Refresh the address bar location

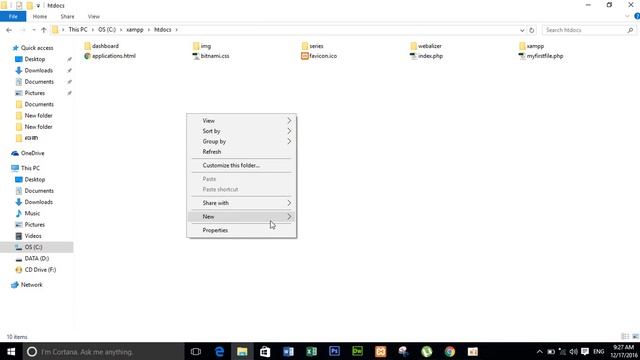point(531,30)
